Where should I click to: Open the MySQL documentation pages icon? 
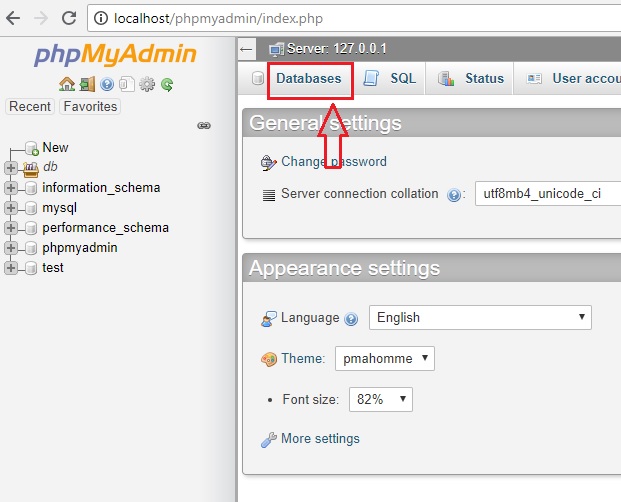click(127, 84)
